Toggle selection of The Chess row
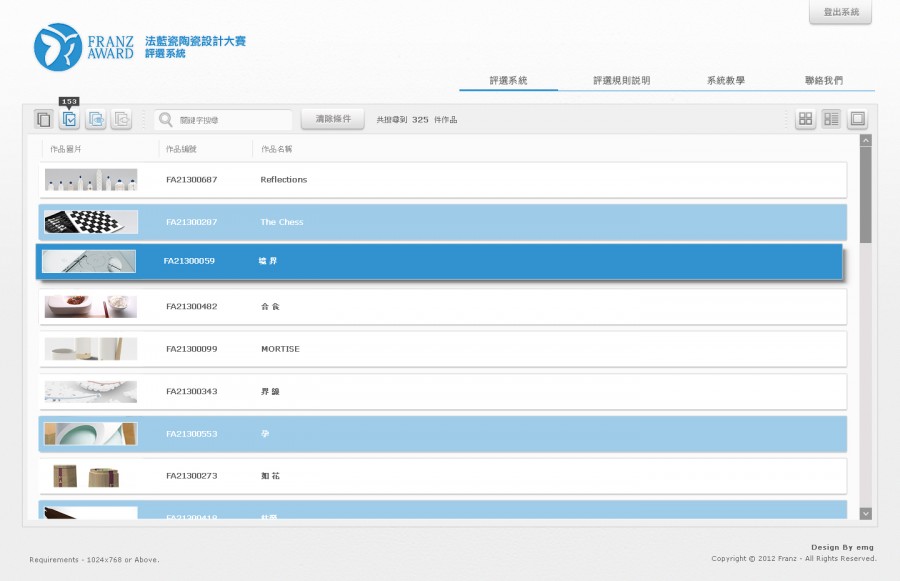 (x=443, y=222)
